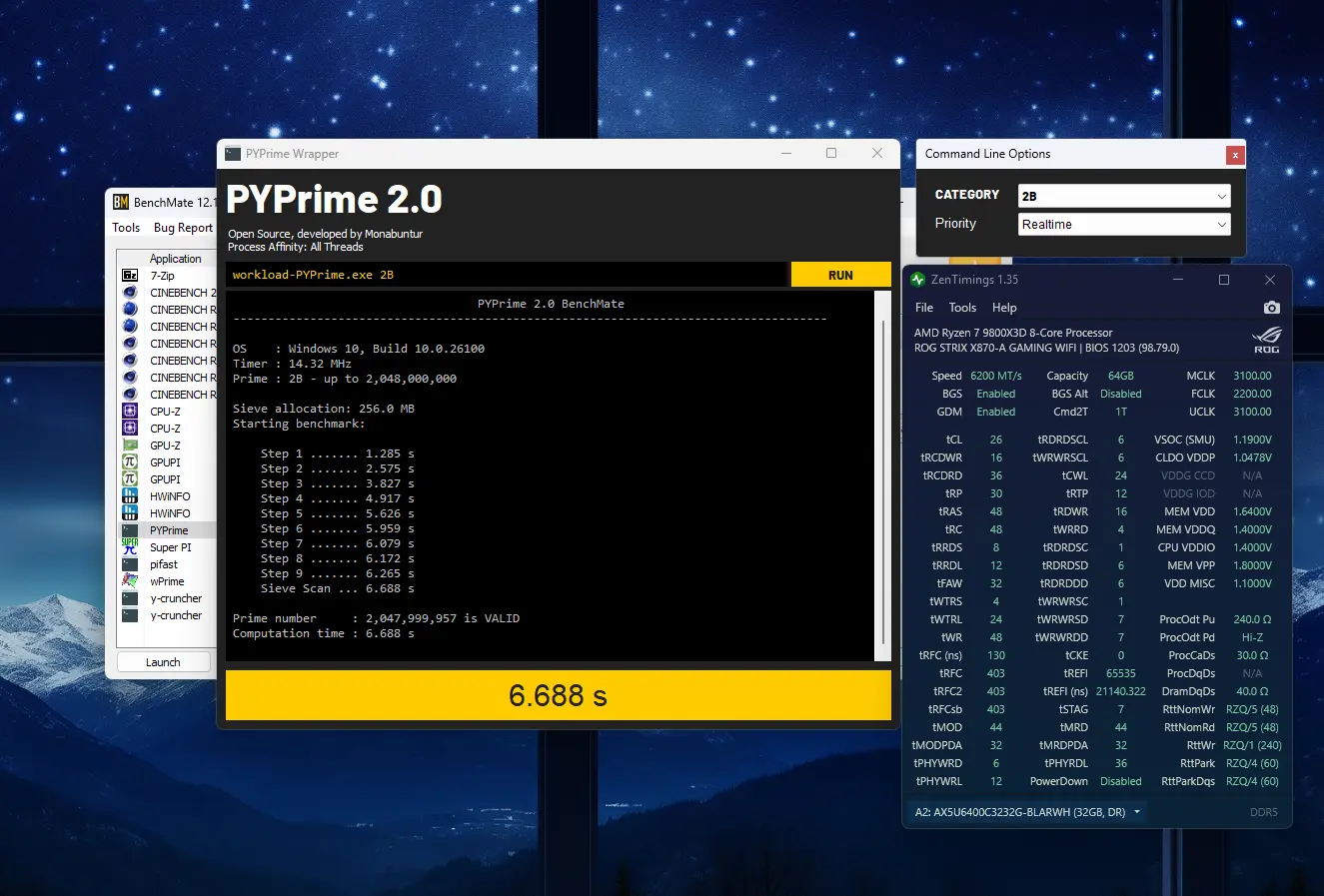Click the tREFI value 65535
Image resolution: width=1324 pixels, height=896 pixels.
(1121, 673)
